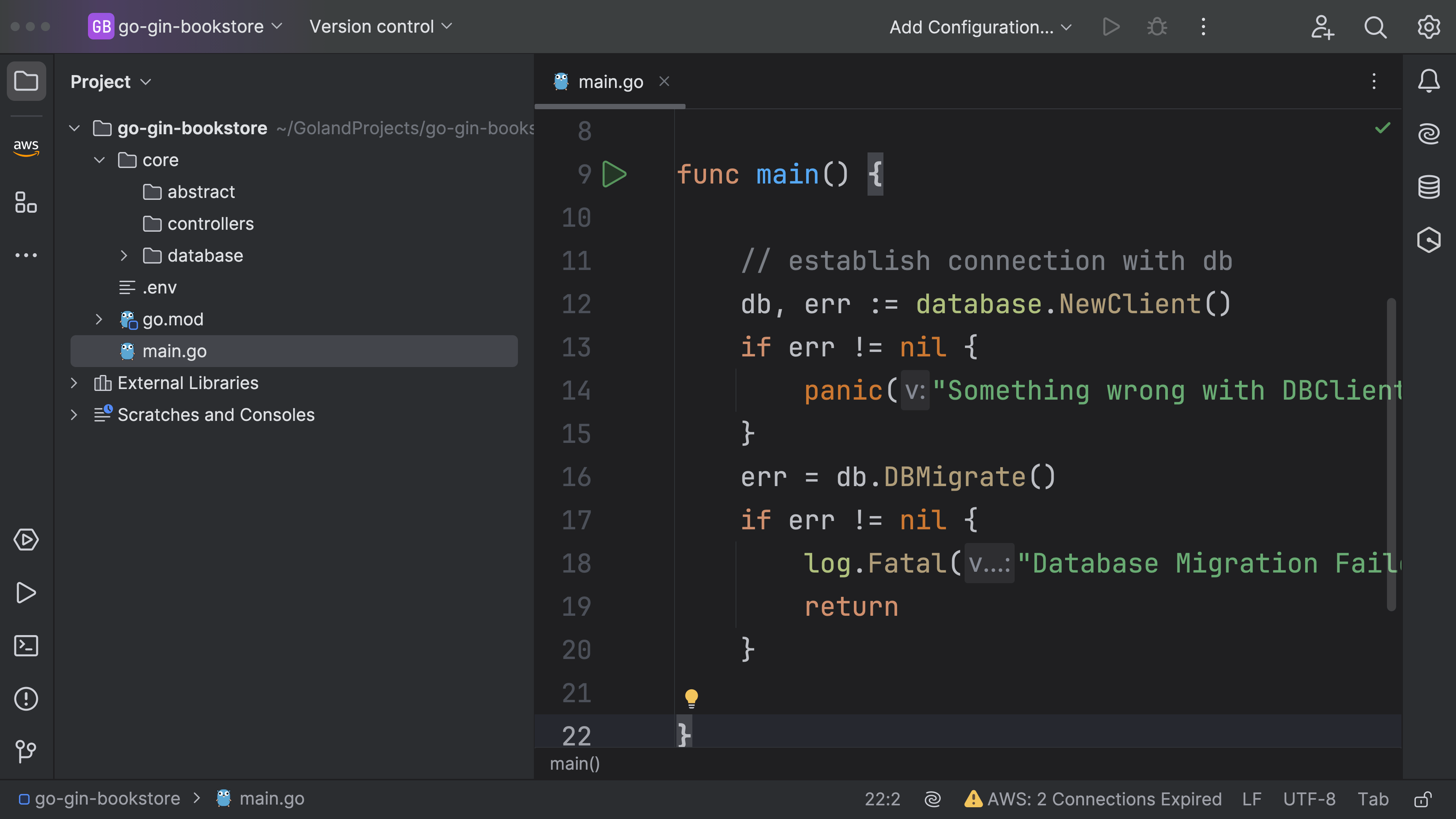
Task: Run main from the gutter play icon
Action: click(614, 174)
